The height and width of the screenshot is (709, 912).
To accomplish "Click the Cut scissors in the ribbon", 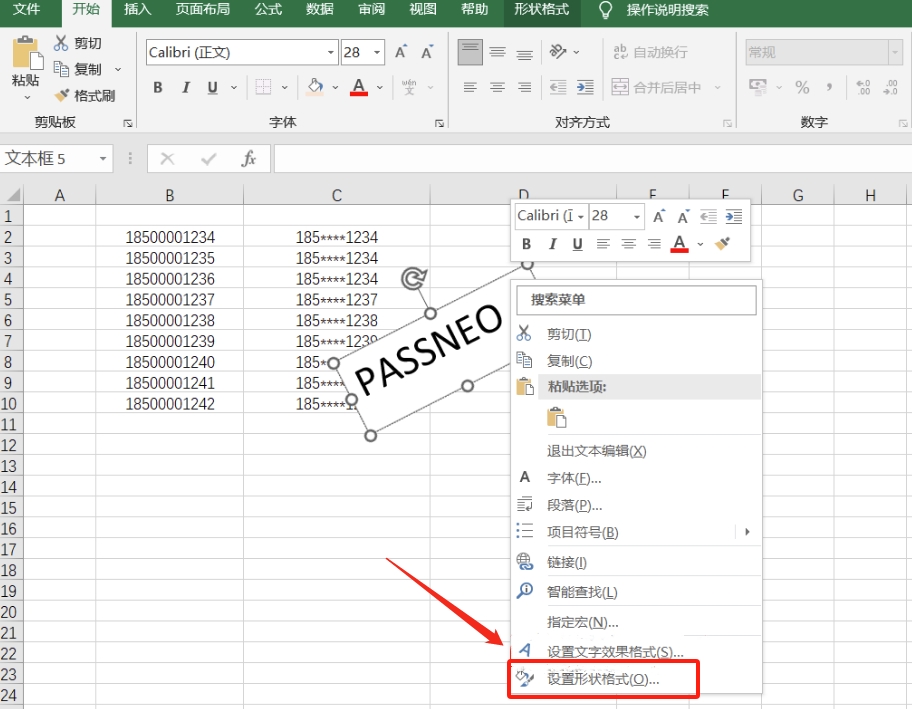I will [x=61, y=43].
